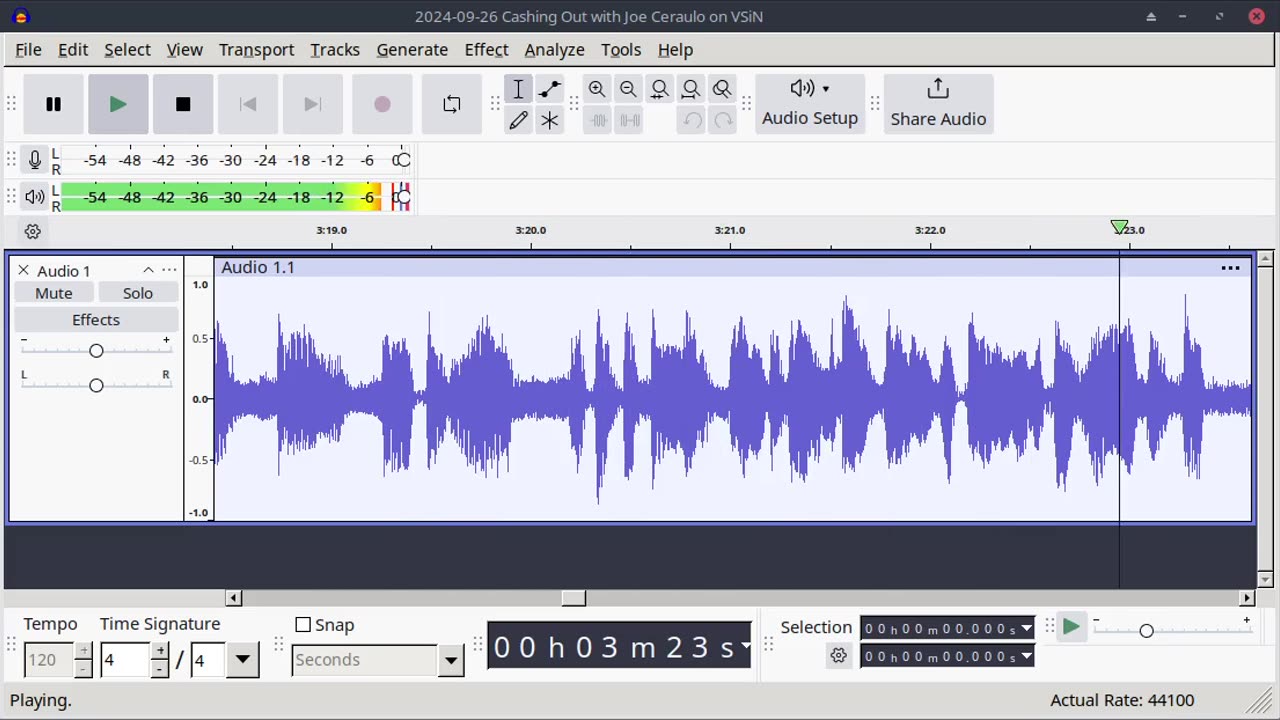
Task: Open the selection start time format dropdown
Action: [x=1026, y=629]
